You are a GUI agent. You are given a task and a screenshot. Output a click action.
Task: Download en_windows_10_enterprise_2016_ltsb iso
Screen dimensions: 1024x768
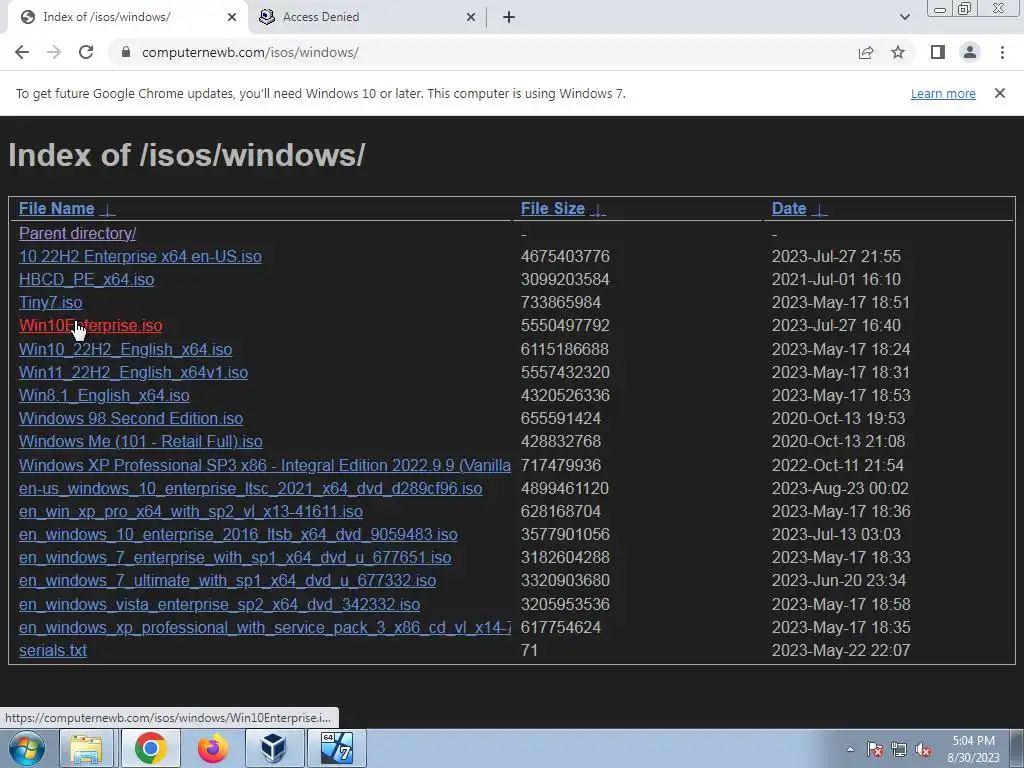(238, 534)
